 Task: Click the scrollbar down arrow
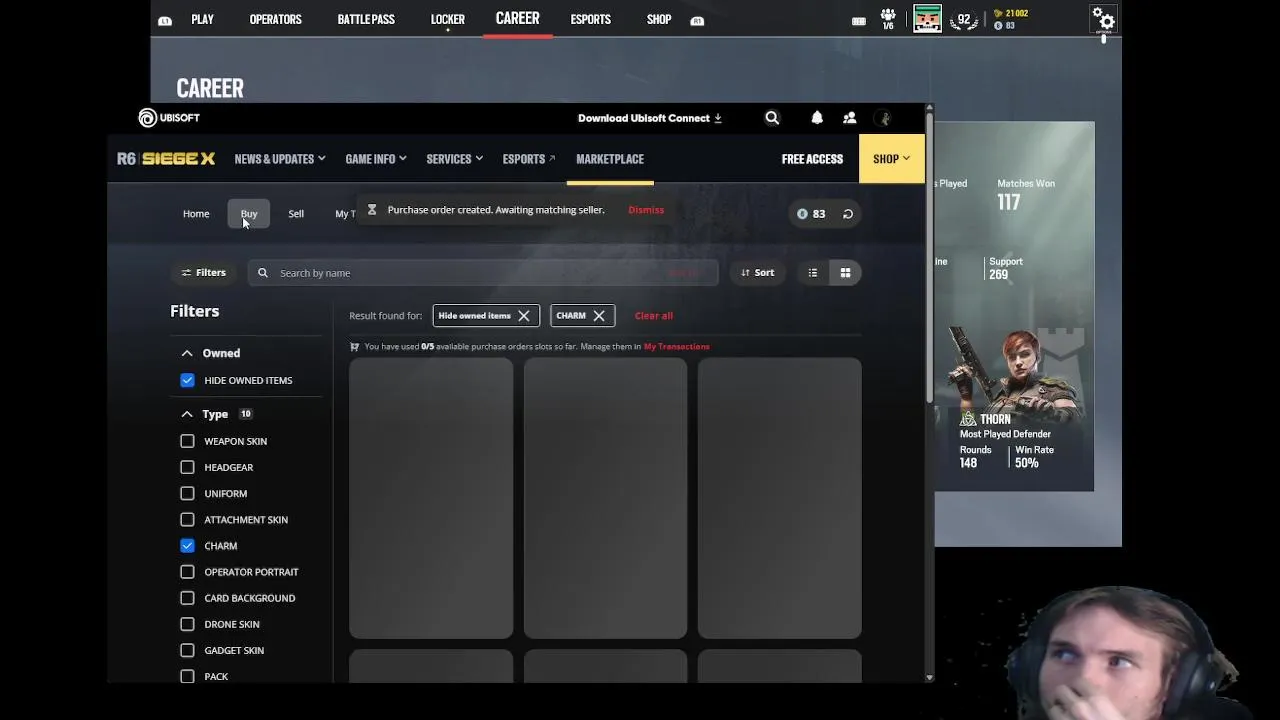[x=929, y=678]
